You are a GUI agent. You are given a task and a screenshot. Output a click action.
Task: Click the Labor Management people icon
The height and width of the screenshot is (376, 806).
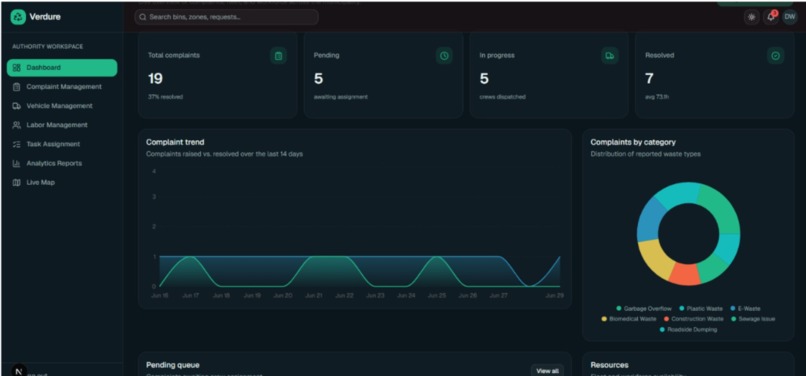pos(16,125)
